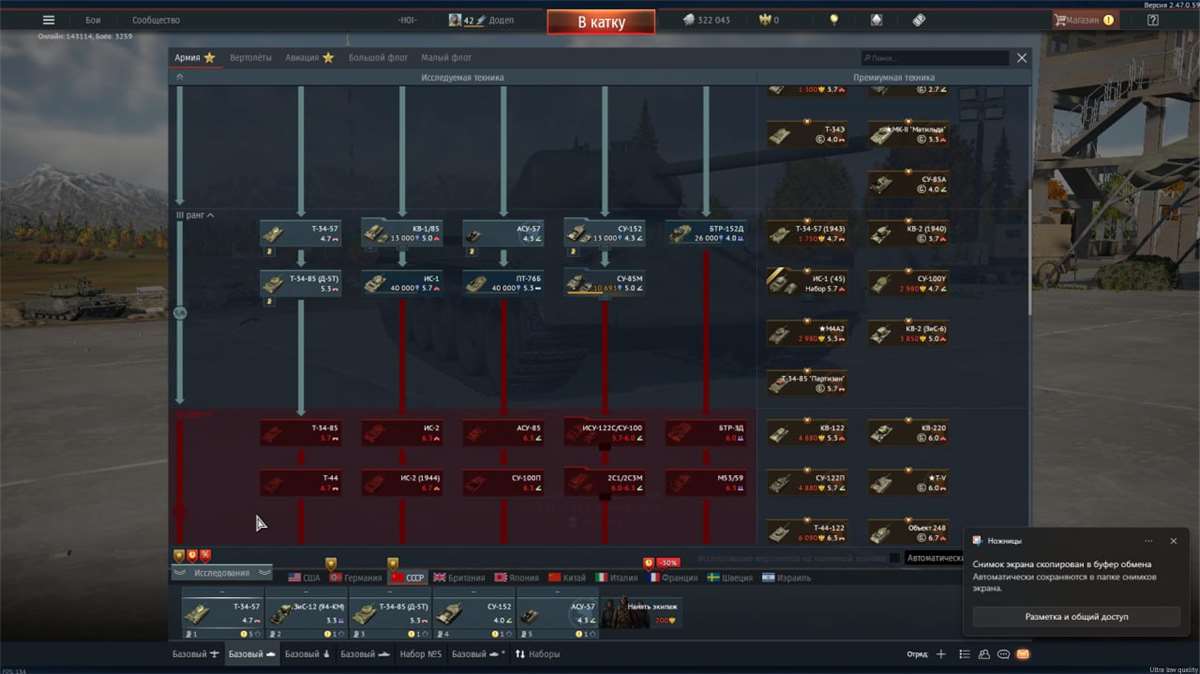This screenshot has height=674, width=1200.
Task: Open the orange mail envelope icon
Action: [x=1022, y=654]
